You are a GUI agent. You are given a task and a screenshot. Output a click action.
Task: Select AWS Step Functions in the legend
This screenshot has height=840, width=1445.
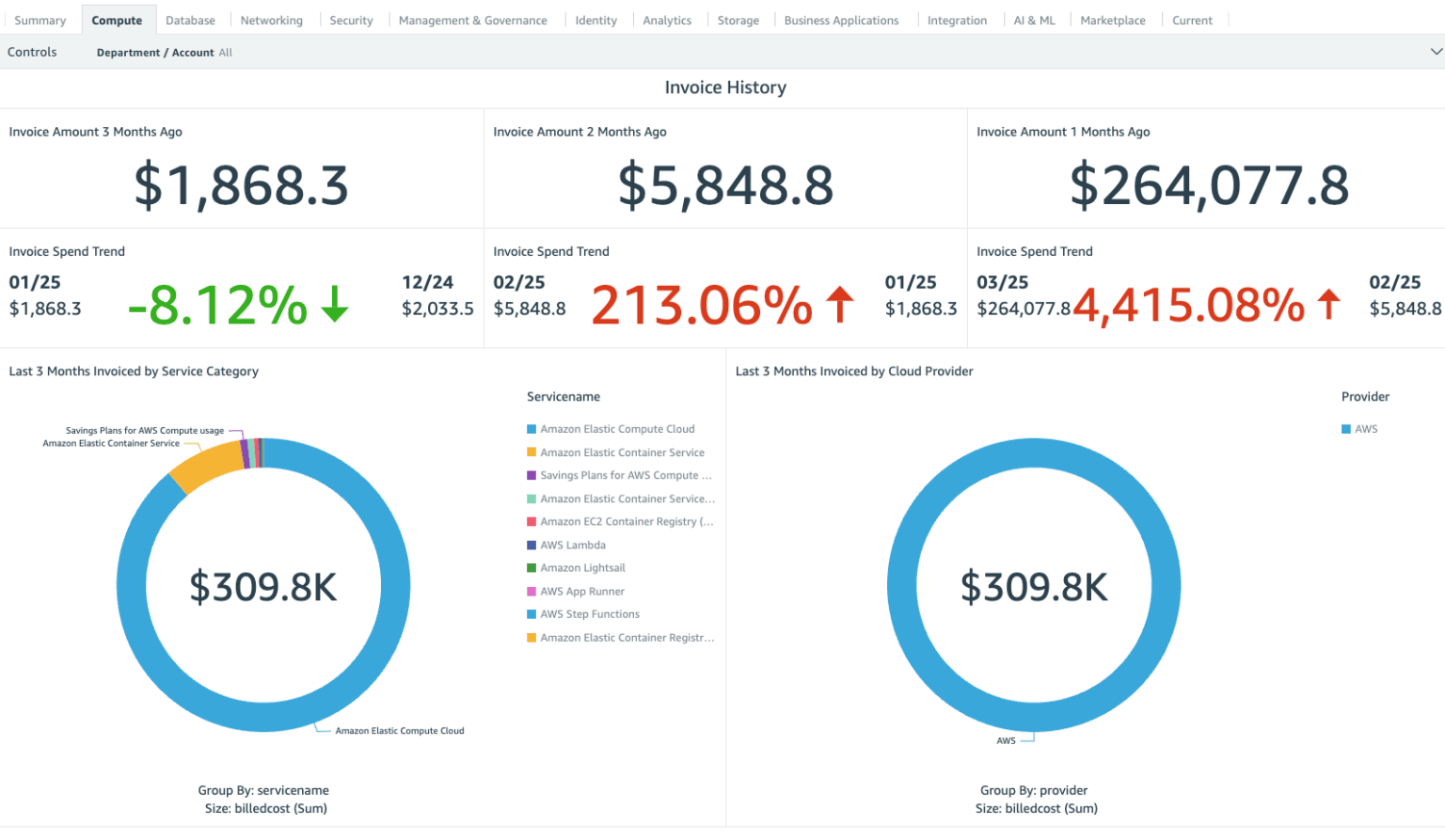532,613
